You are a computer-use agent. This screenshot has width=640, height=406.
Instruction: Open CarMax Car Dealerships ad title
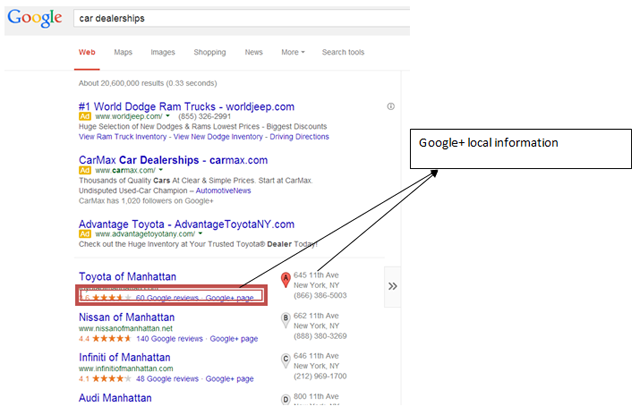coord(173,160)
